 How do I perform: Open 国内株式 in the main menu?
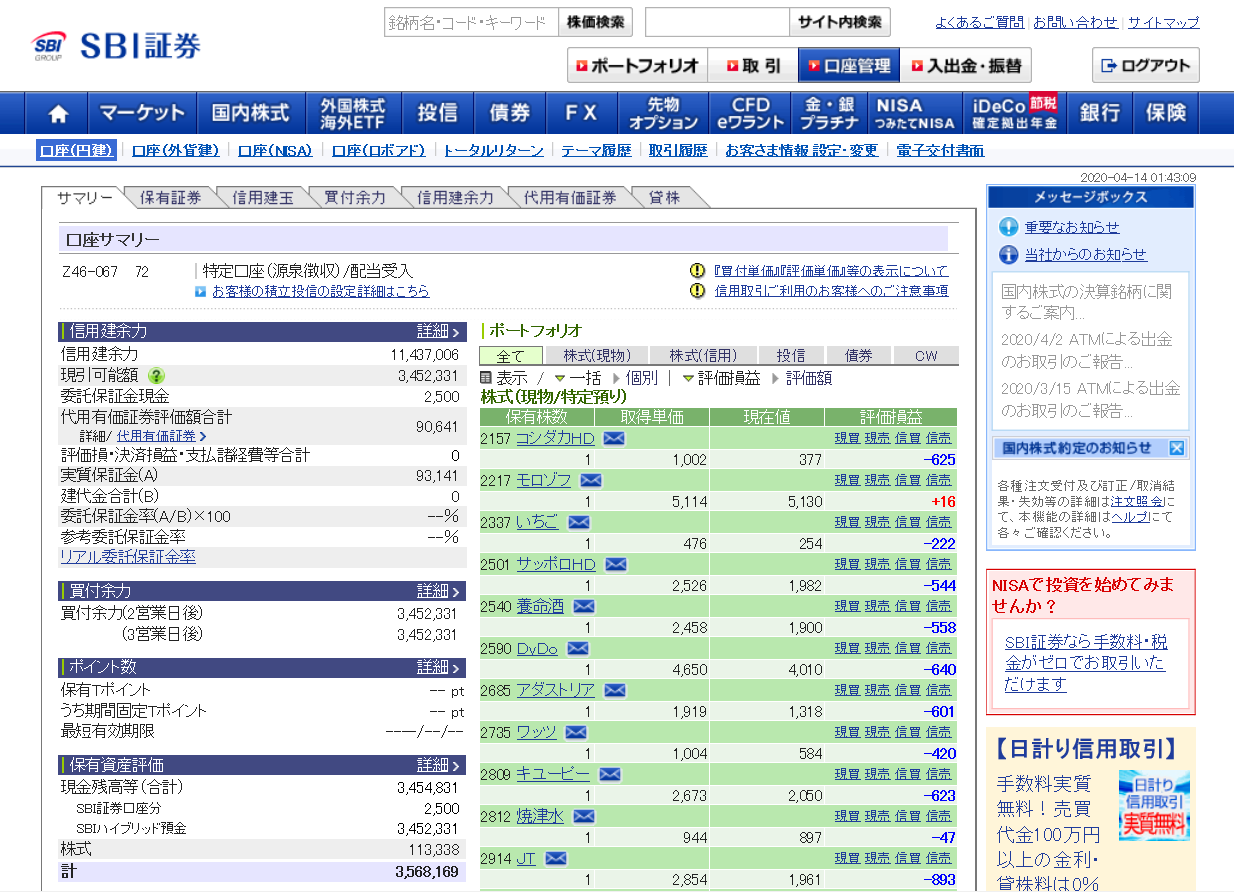coord(250,113)
